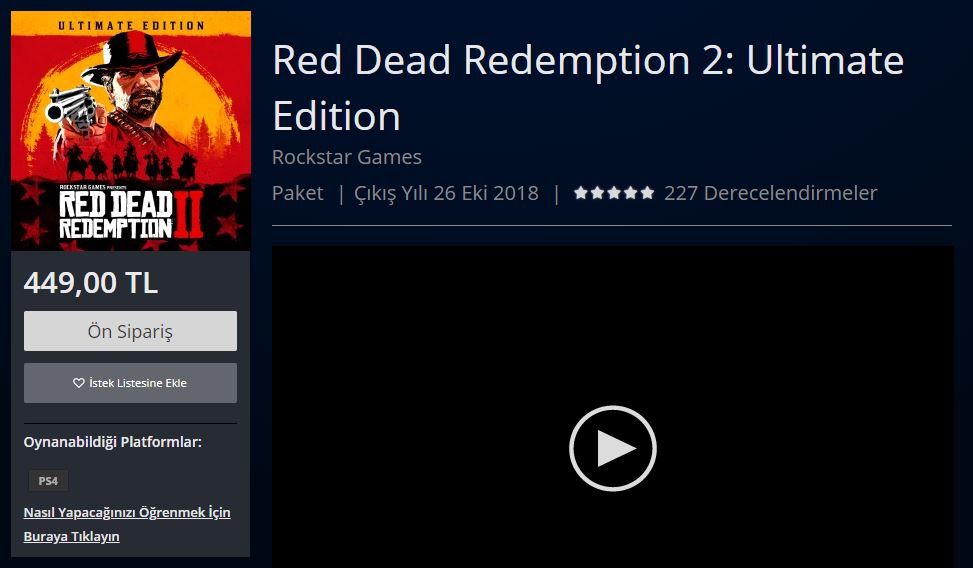Pre-order using the Ön Sipariş button
The width and height of the screenshot is (973, 568).
pos(130,331)
